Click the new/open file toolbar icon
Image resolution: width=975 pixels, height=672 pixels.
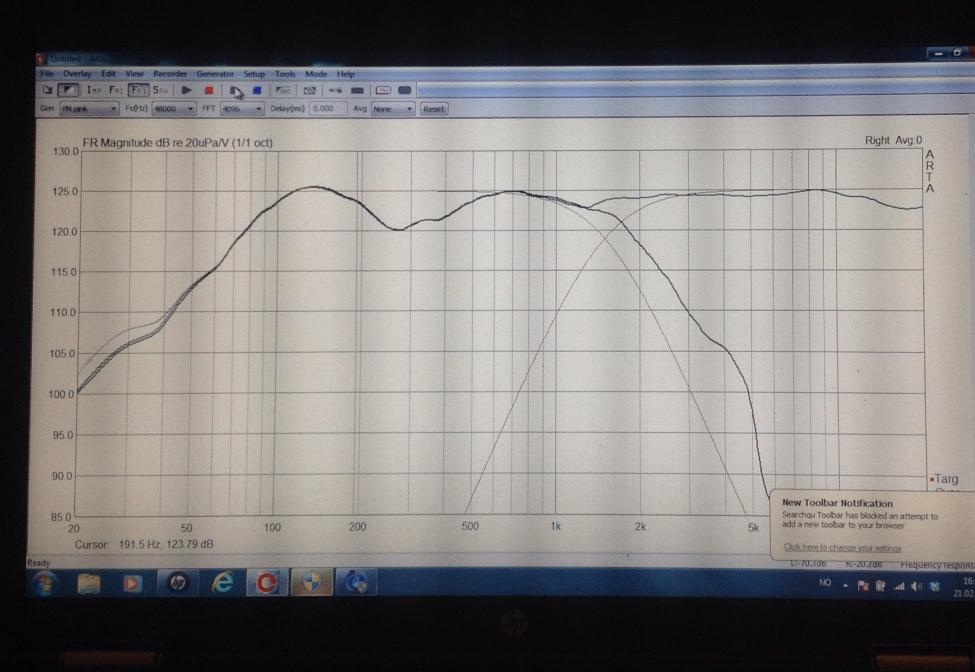pyautogui.click(x=47, y=90)
